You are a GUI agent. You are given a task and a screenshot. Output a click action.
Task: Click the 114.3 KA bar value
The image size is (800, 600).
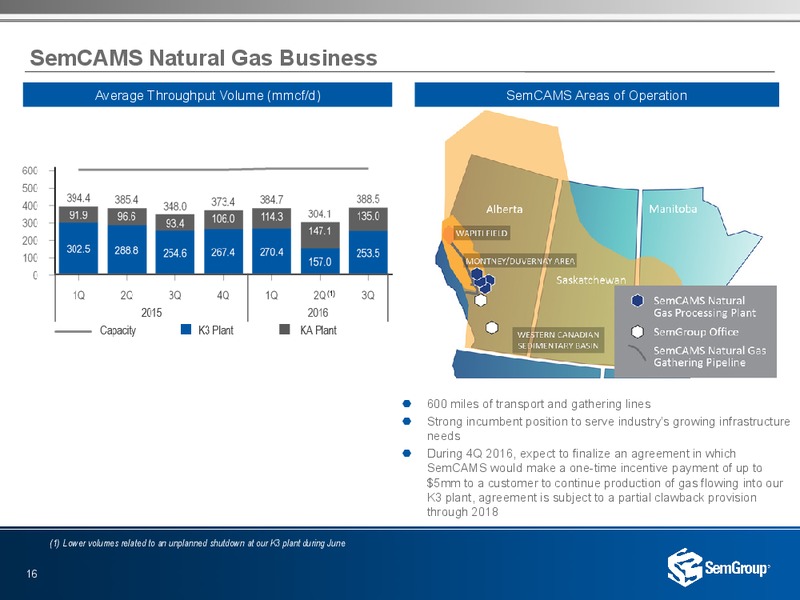point(271,217)
